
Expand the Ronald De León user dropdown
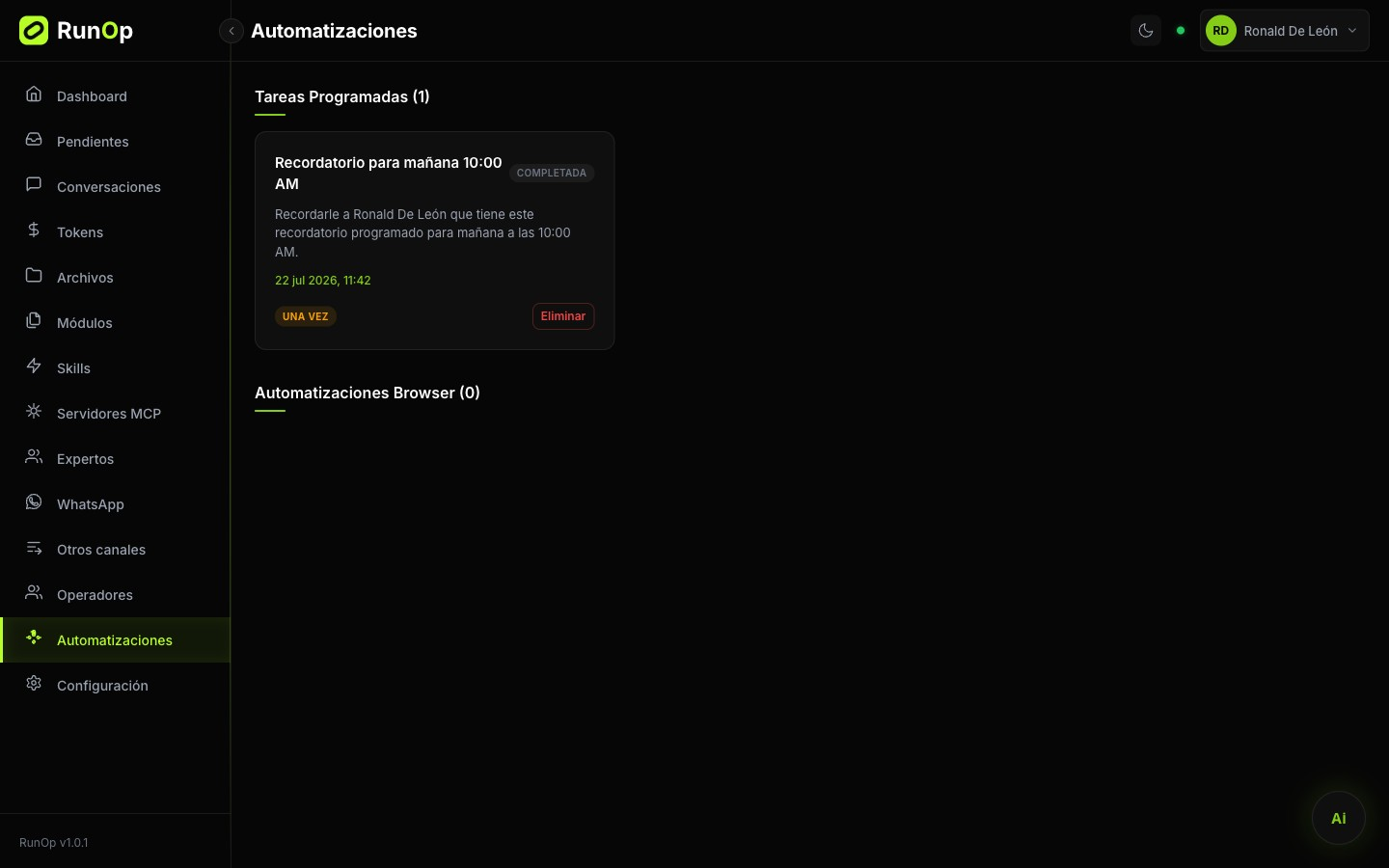point(1284,31)
